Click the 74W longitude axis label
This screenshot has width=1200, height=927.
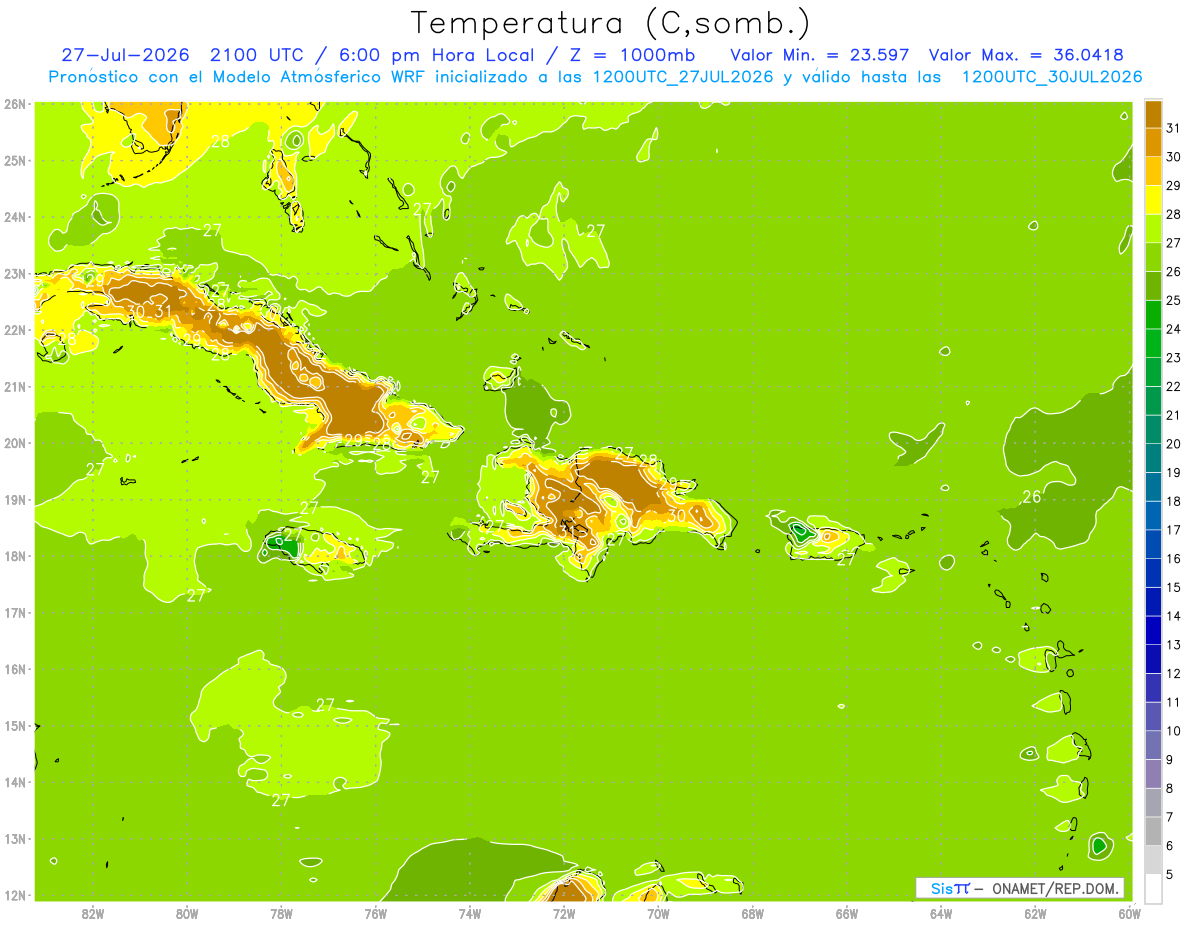[x=470, y=912]
